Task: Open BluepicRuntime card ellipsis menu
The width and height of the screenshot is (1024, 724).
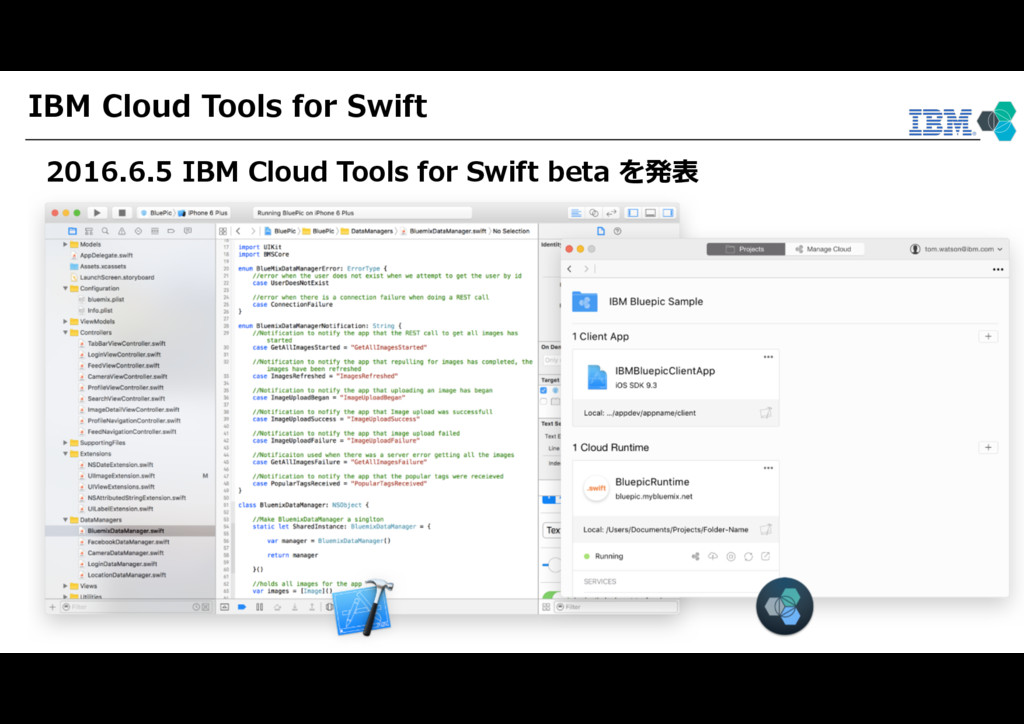Action: pyautogui.click(x=768, y=468)
